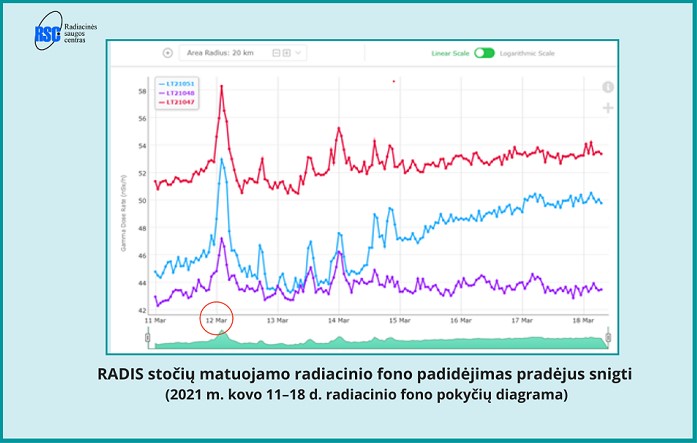Image resolution: width=697 pixels, height=443 pixels.
Task: Click the minus icon in Area Radius box
Action: (276, 52)
